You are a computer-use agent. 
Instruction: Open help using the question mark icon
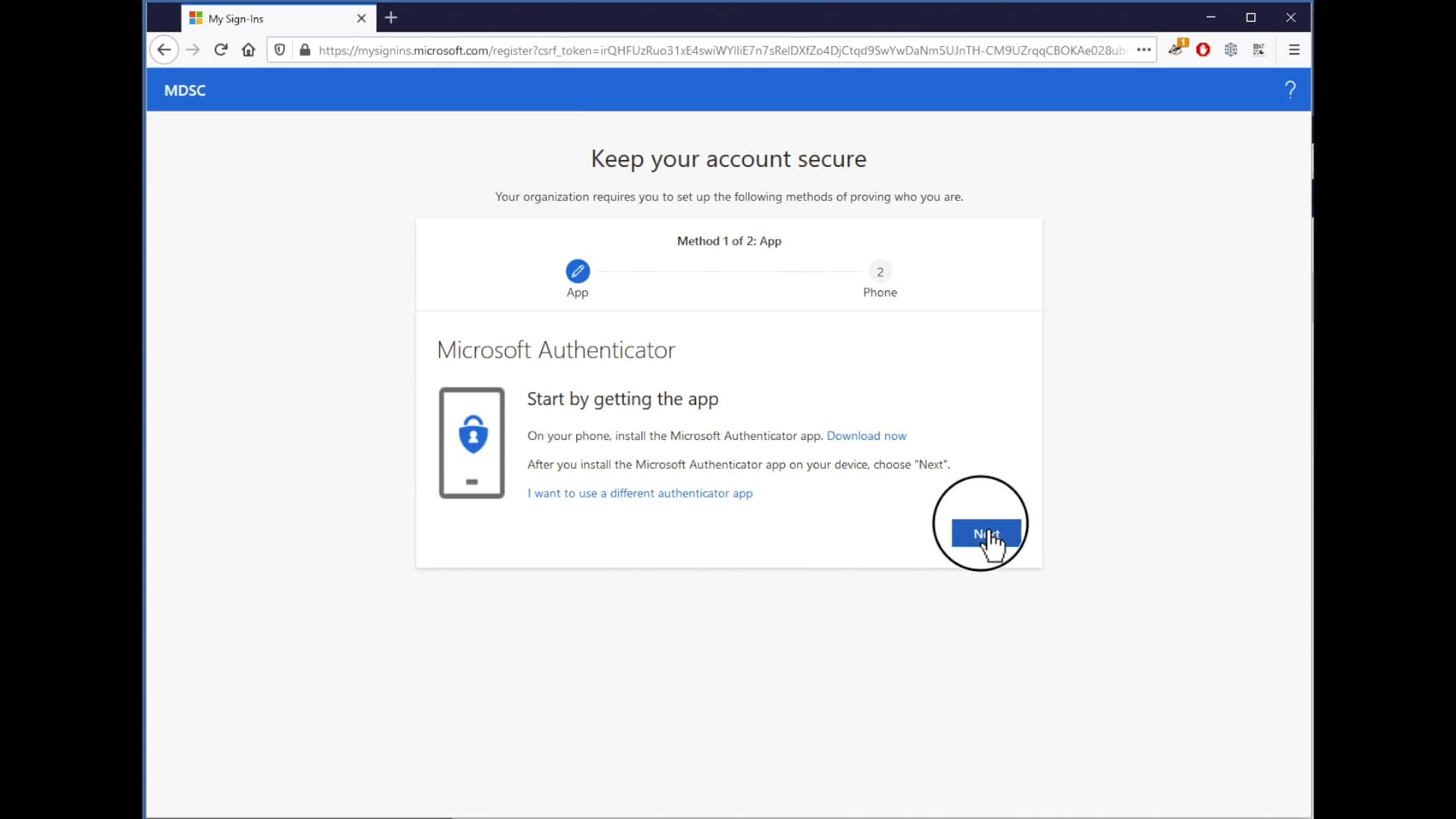click(1290, 89)
